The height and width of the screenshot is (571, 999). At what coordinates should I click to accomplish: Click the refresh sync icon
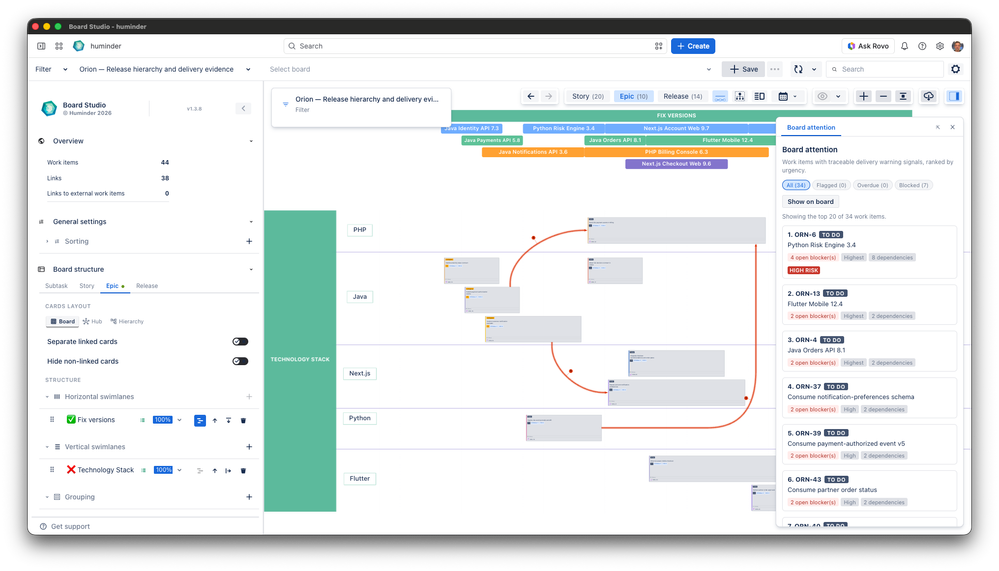798,69
